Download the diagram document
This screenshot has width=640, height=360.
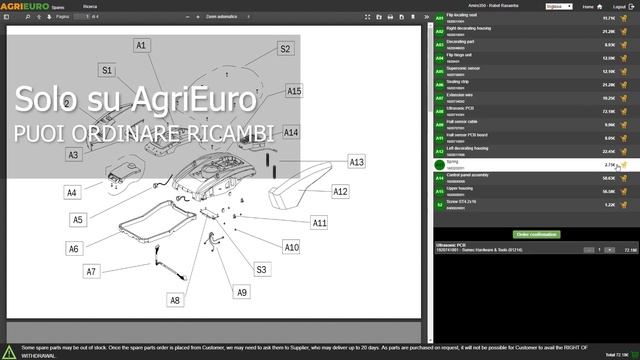pyautogui.click(x=402, y=17)
